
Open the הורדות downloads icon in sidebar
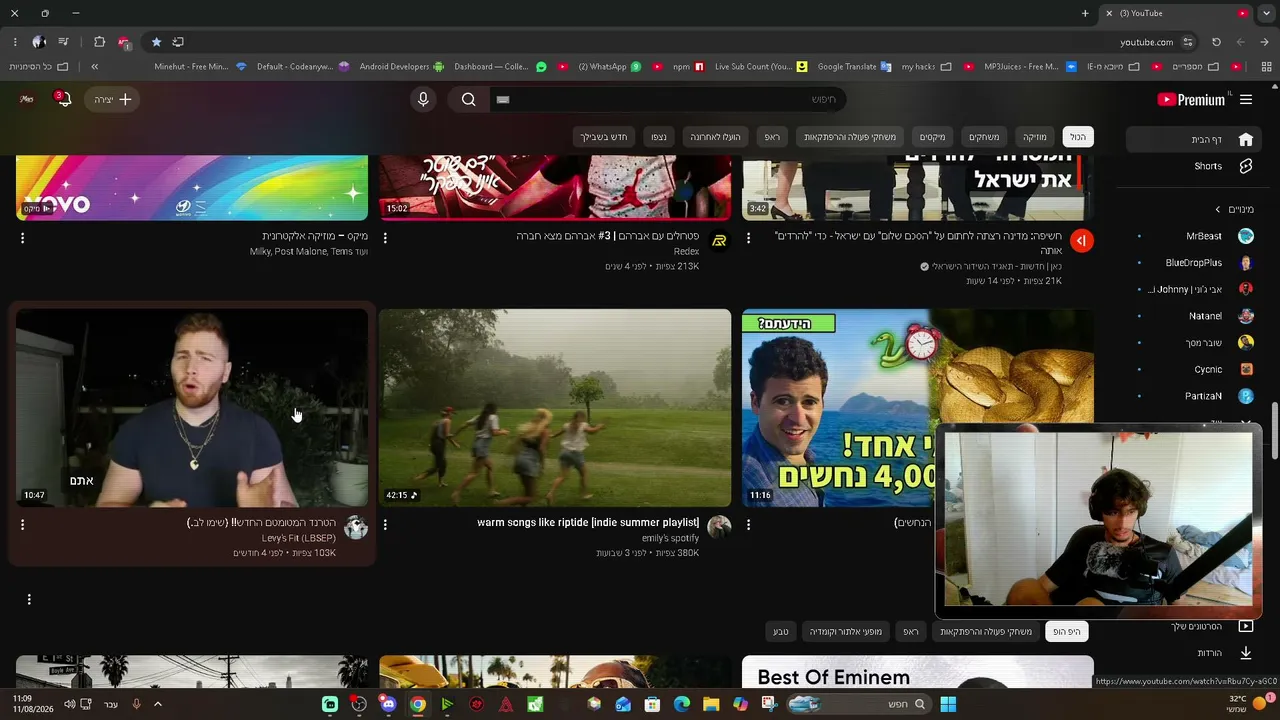1246,653
